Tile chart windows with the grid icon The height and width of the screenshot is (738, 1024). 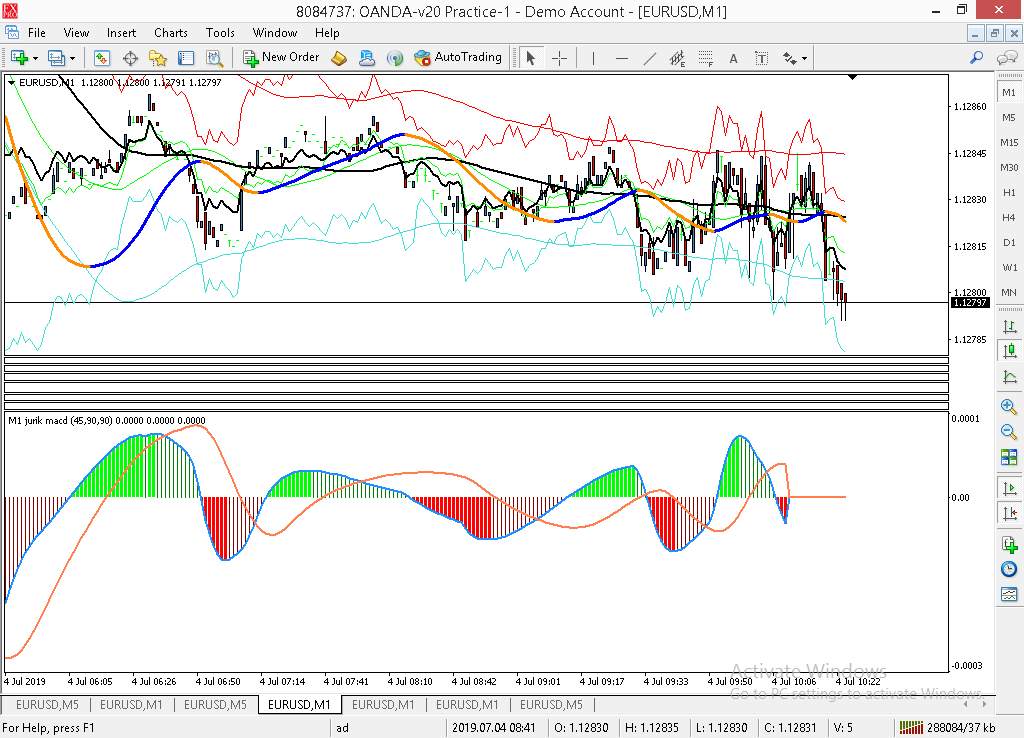1009,457
